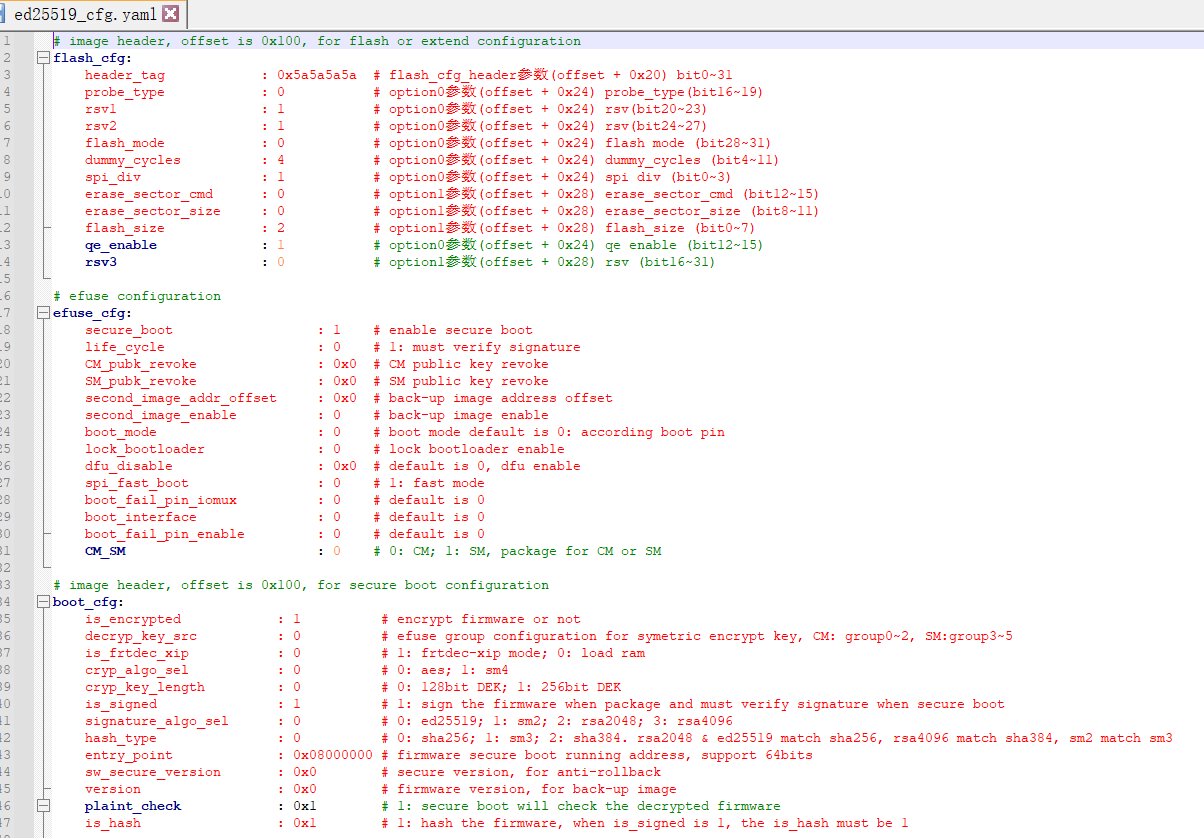Click the CM_pubk_revoke key

coord(141,364)
